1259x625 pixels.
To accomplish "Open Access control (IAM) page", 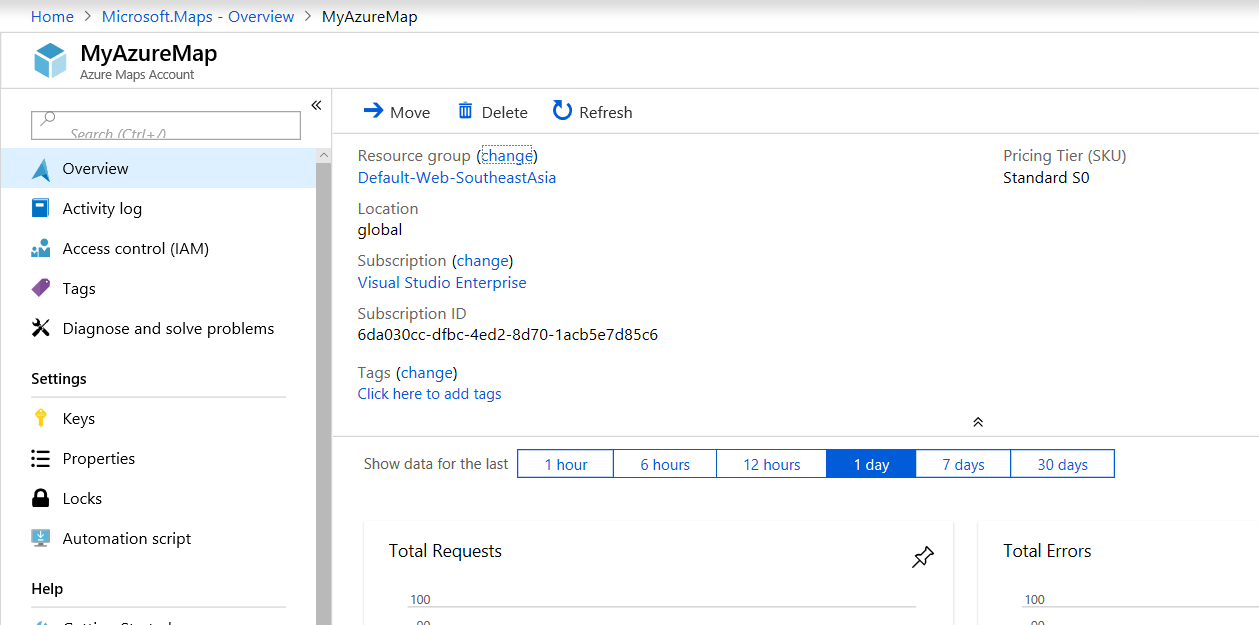I will tap(158, 248).
